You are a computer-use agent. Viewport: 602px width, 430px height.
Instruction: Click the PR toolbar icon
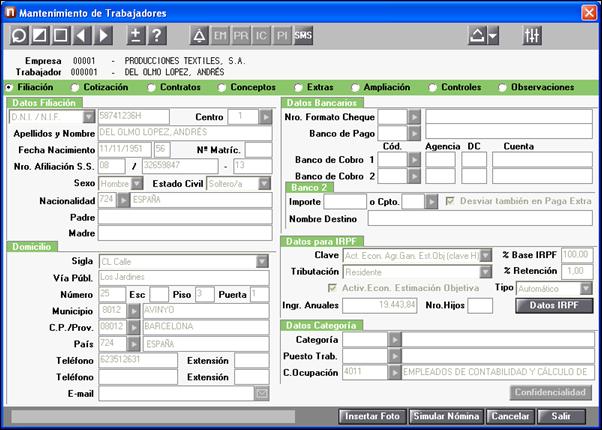click(241, 36)
